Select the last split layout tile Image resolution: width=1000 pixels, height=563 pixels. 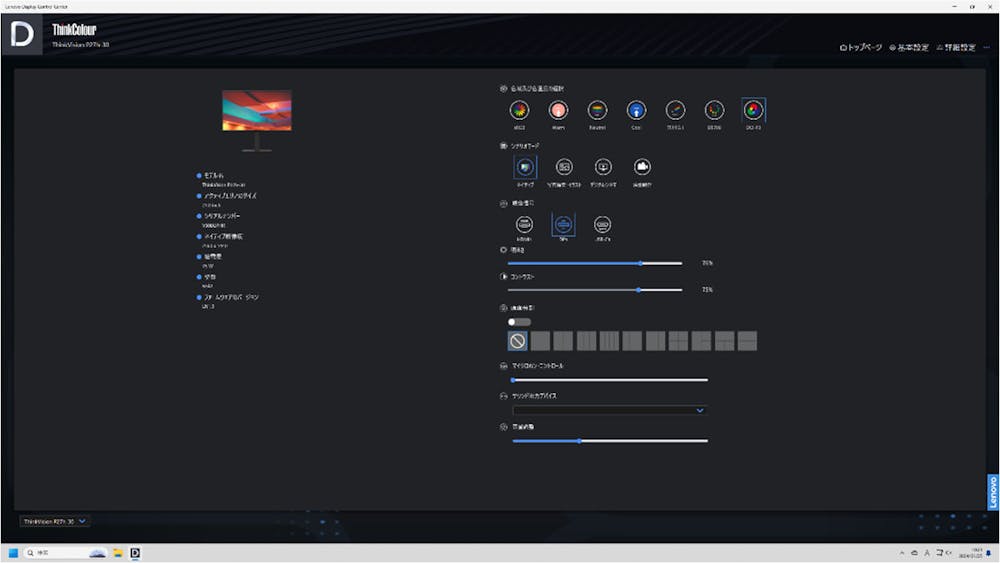pyautogui.click(x=747, y=341)
